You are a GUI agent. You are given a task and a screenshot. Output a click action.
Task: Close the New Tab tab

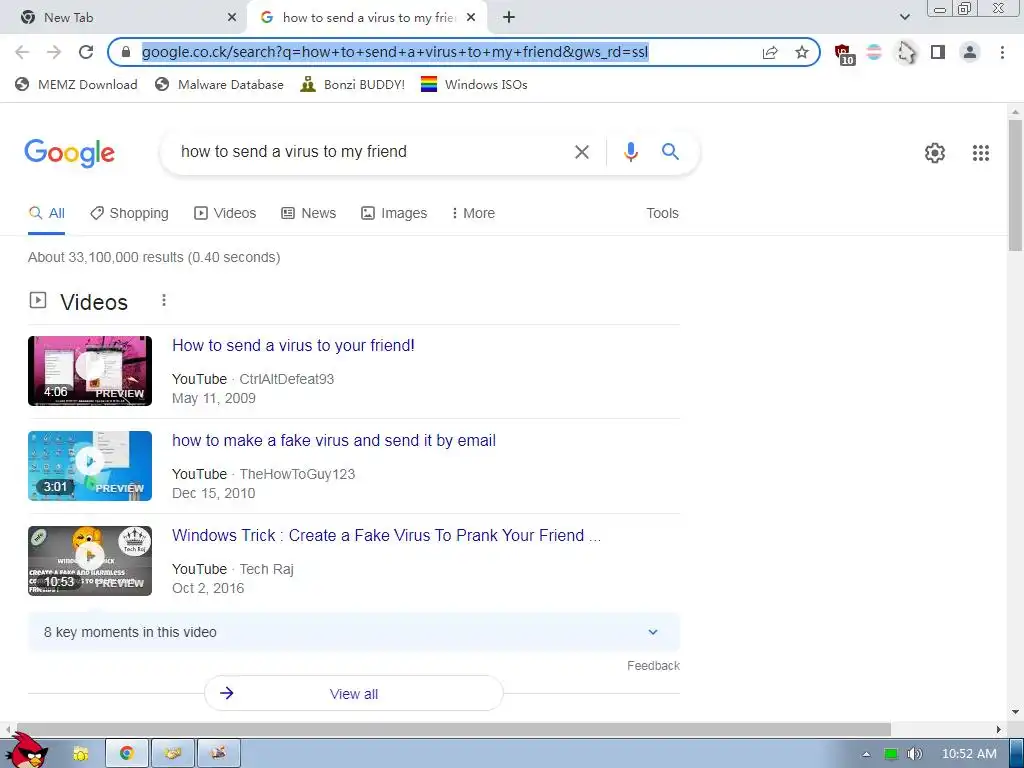[x=232, y=18]
